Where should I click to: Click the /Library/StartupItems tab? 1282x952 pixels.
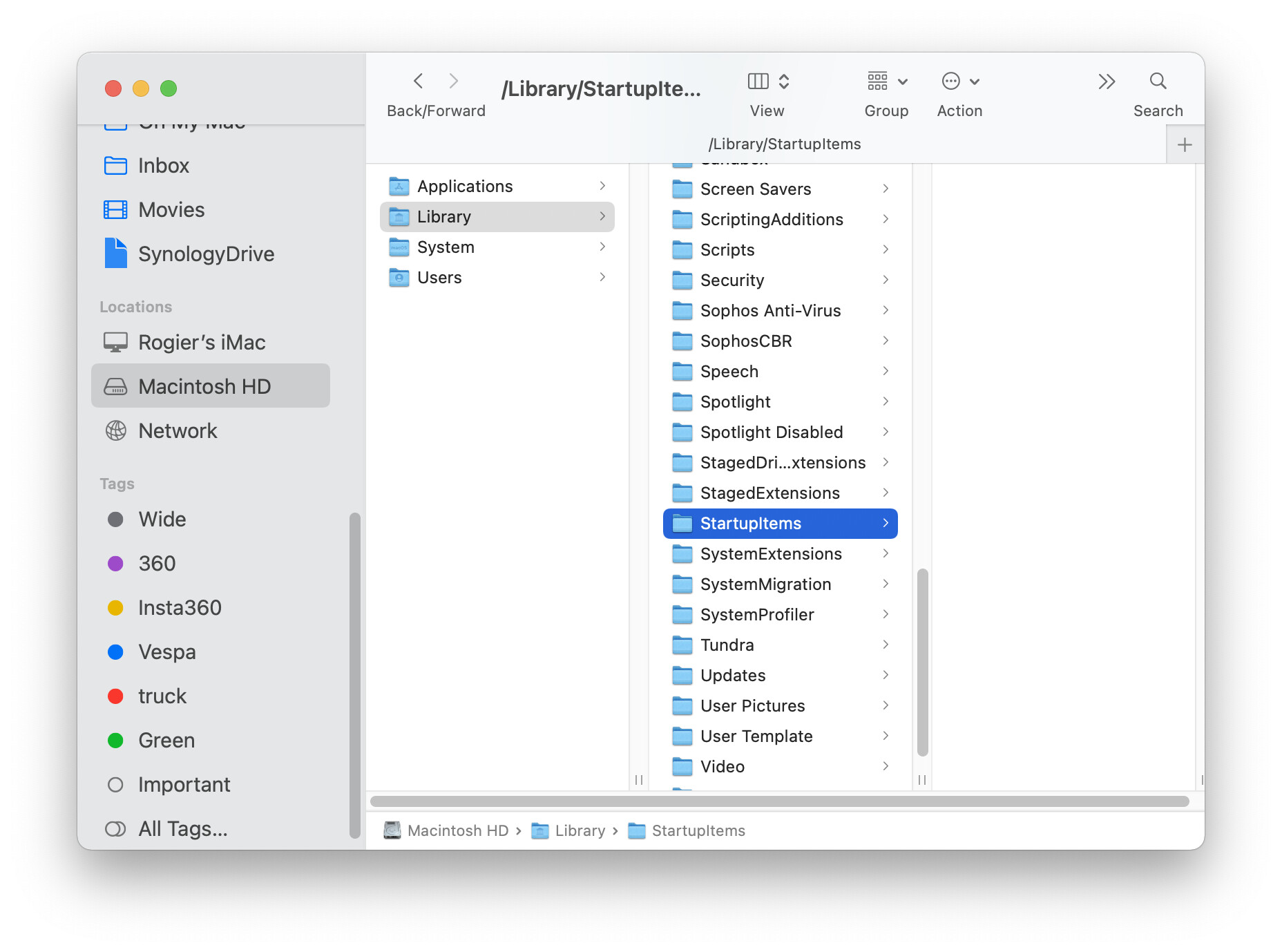[x=784, y=144]
